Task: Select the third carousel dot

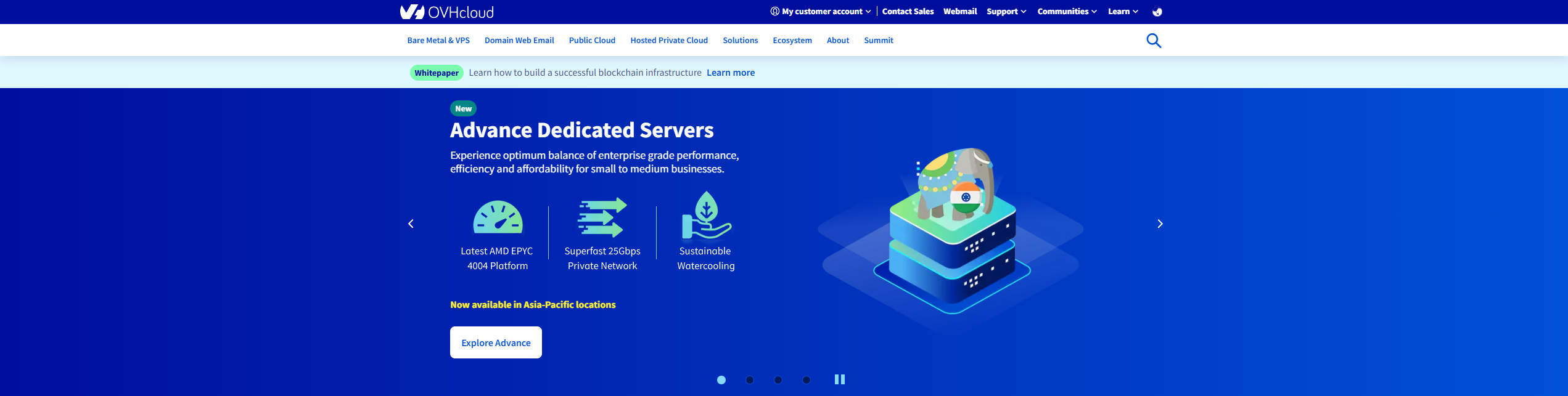Action: coord(778,380)
